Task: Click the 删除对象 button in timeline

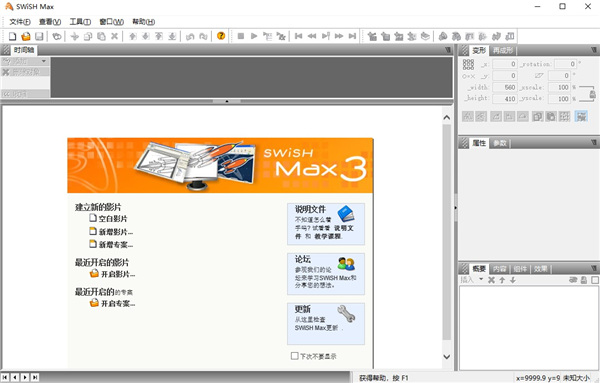Action: 25,72
